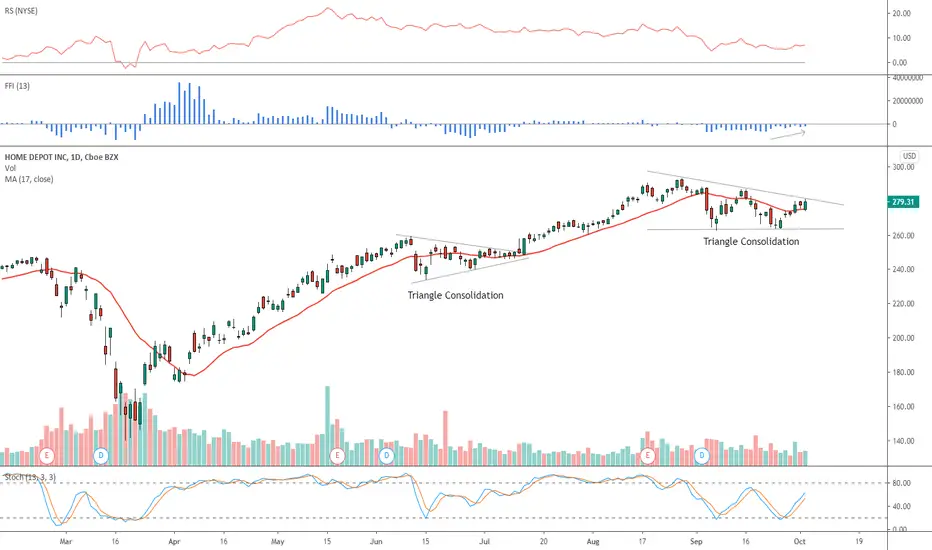Select the horizontal support line of September triangle
This screenshot has height=550, width=932.
coord(745,229)
